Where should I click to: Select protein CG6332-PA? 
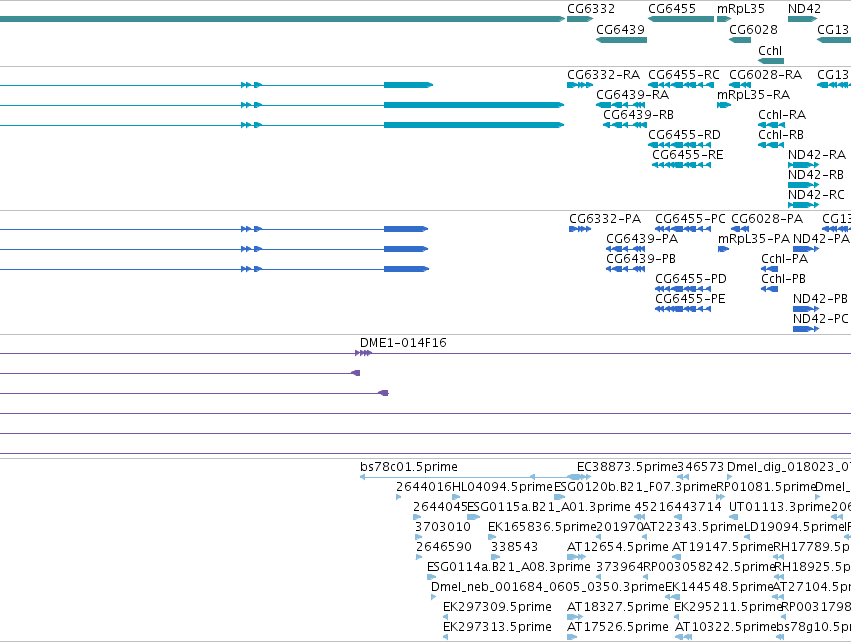pos(605,219)
